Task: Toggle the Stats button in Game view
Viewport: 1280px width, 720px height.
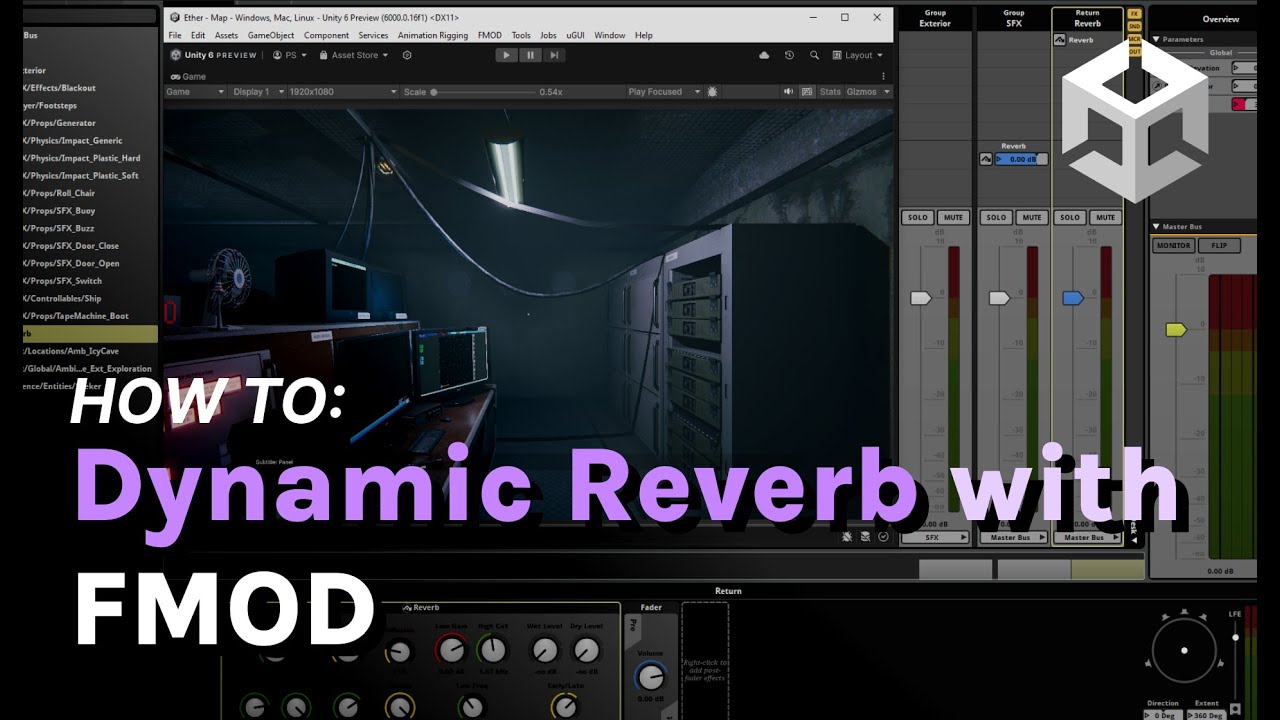Action: pos(830,91)
